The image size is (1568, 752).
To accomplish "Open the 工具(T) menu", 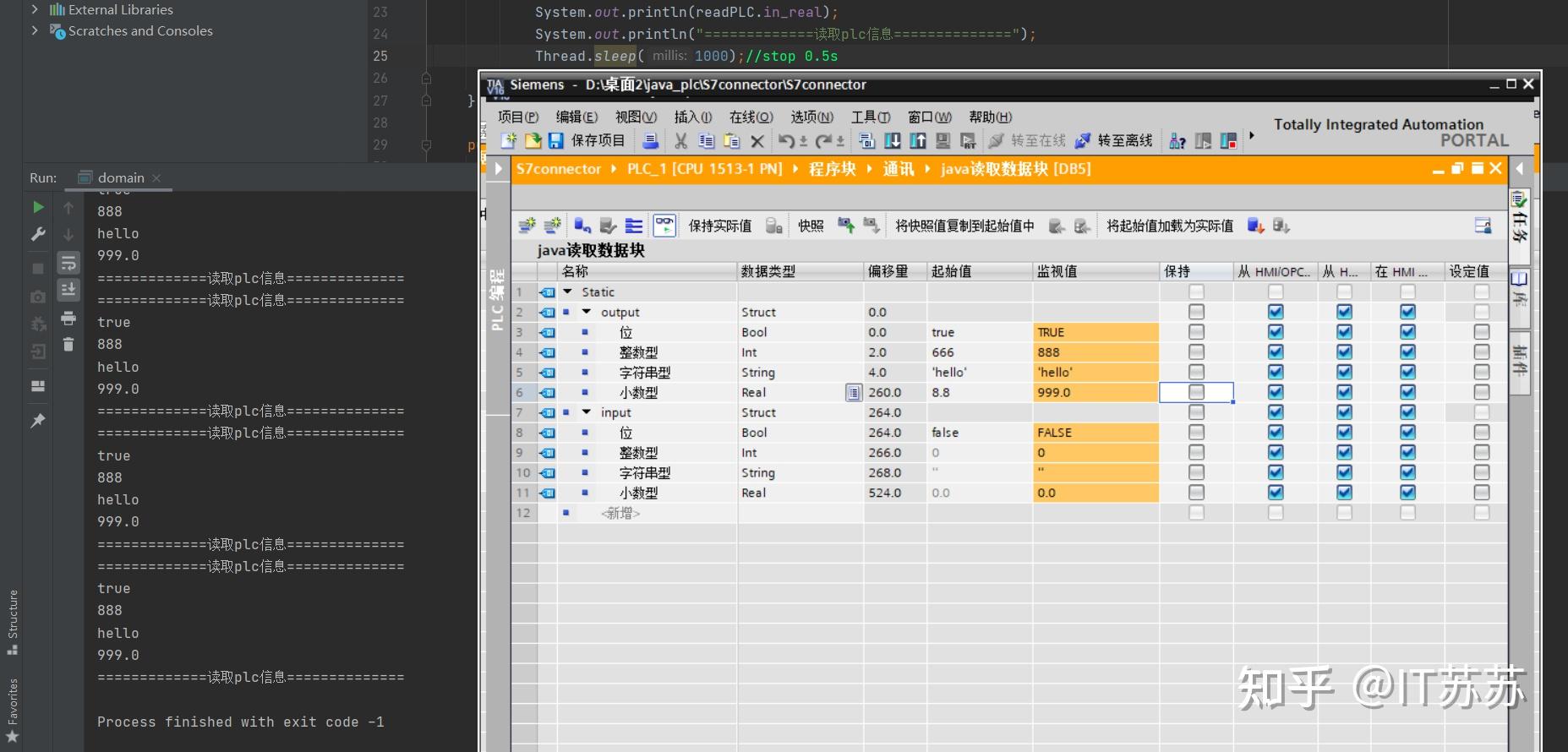I will tap(871, 117).
